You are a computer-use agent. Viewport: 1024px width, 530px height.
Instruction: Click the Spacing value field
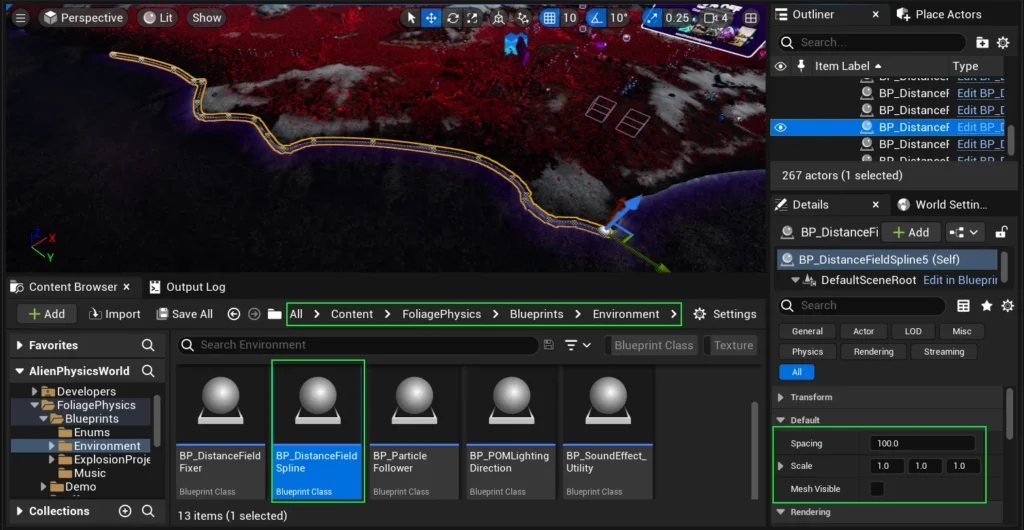tap(922, 443)
